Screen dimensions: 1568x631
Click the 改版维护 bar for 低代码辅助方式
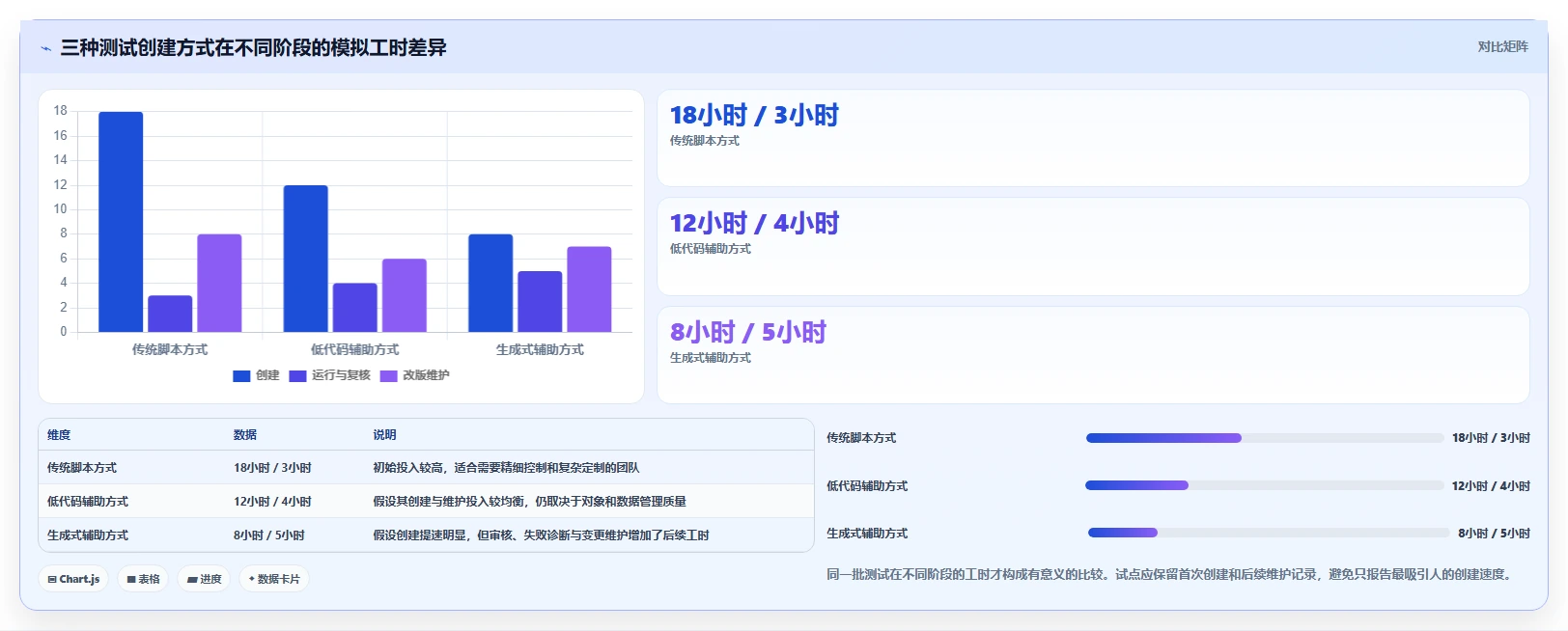pos(404,295)
